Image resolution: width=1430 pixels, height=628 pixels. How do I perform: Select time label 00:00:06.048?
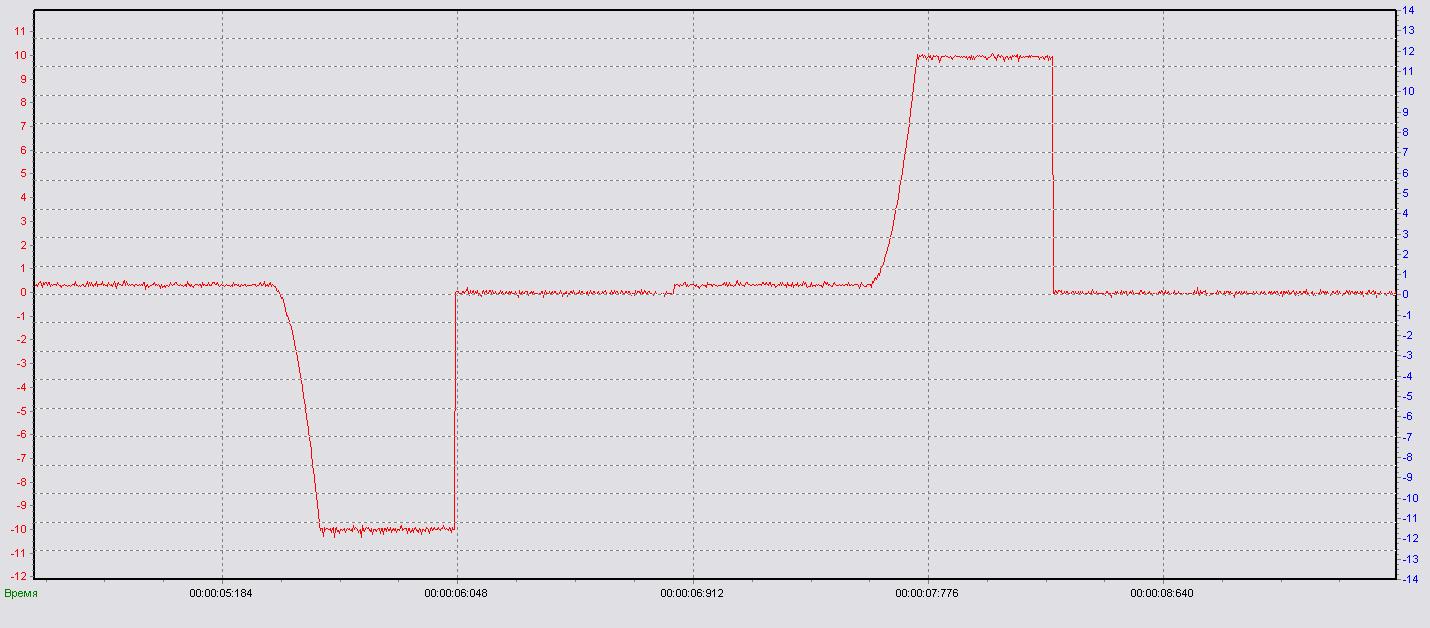pos(456,593)
